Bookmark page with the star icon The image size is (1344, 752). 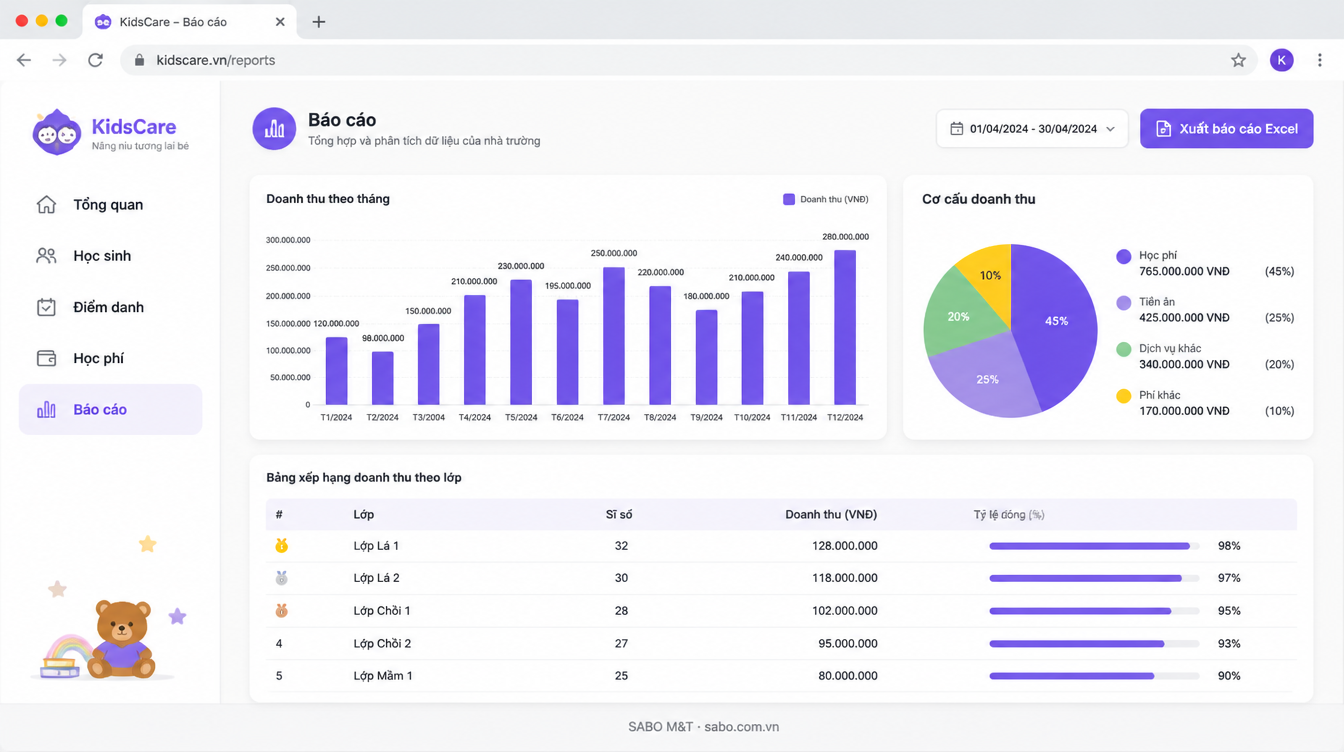(1238, 60)
